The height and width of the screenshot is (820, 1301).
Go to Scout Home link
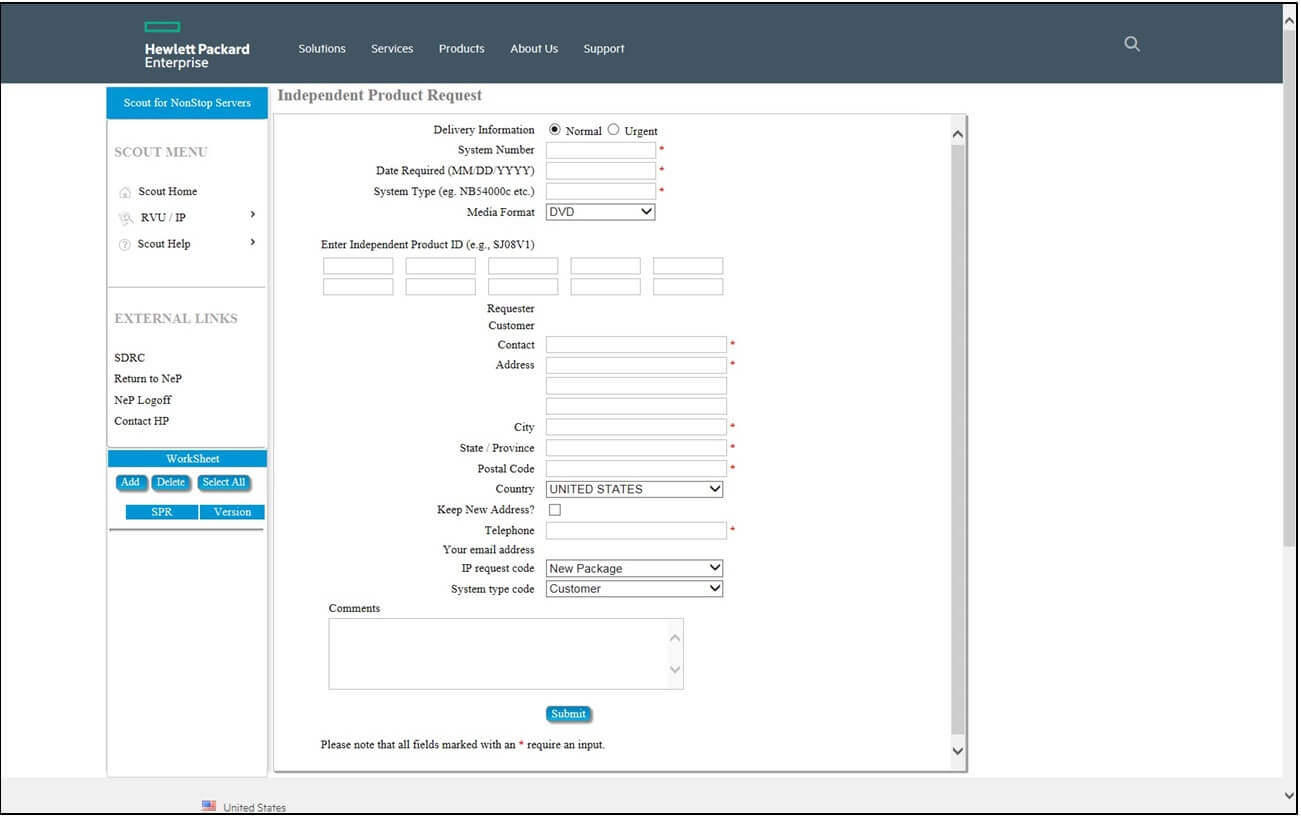coord(167,192)
